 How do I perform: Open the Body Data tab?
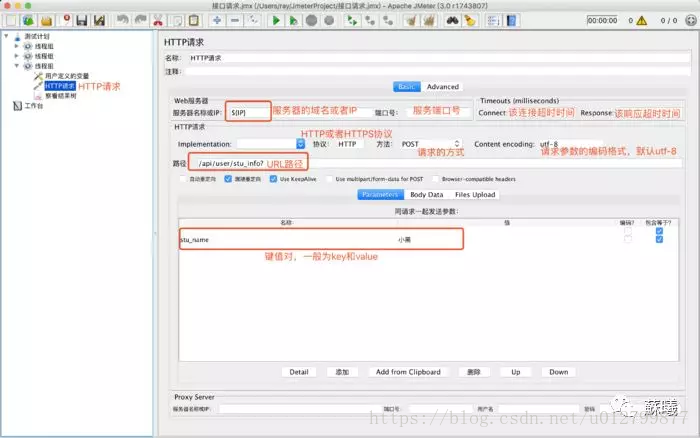tap(426, 194)
